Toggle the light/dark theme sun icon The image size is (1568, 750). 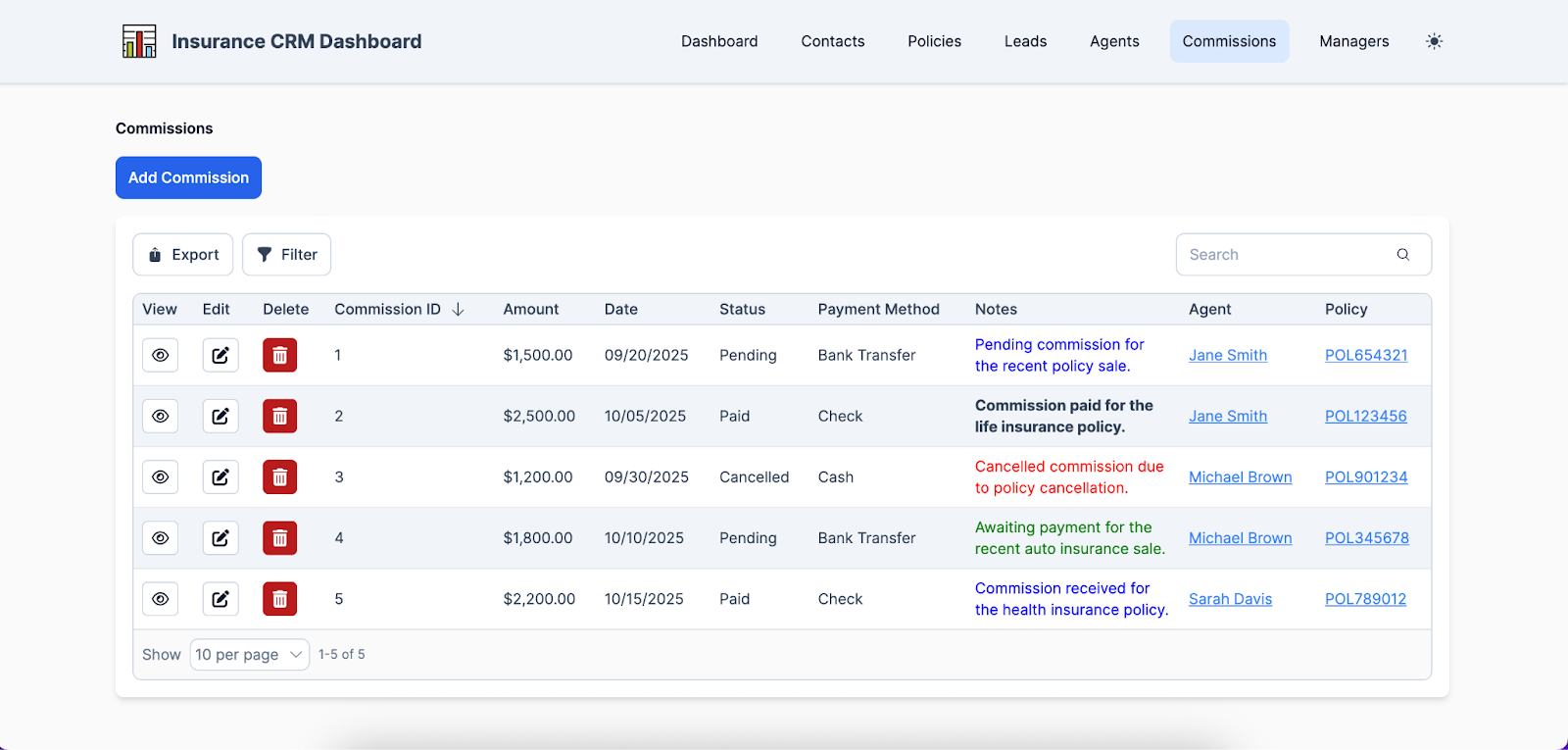coord(1434,41)
